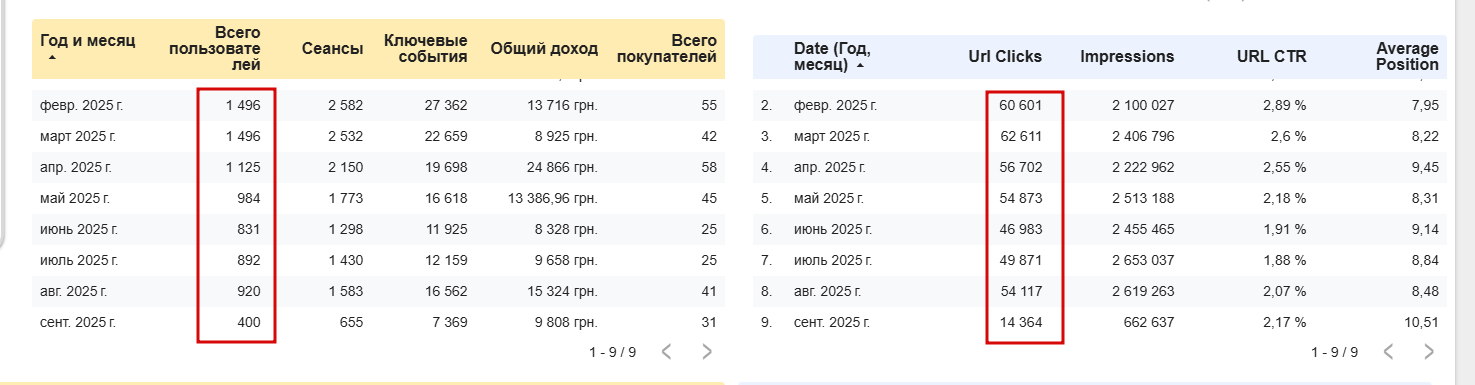Sort by URL CTR column header

tap(1271, 57)
